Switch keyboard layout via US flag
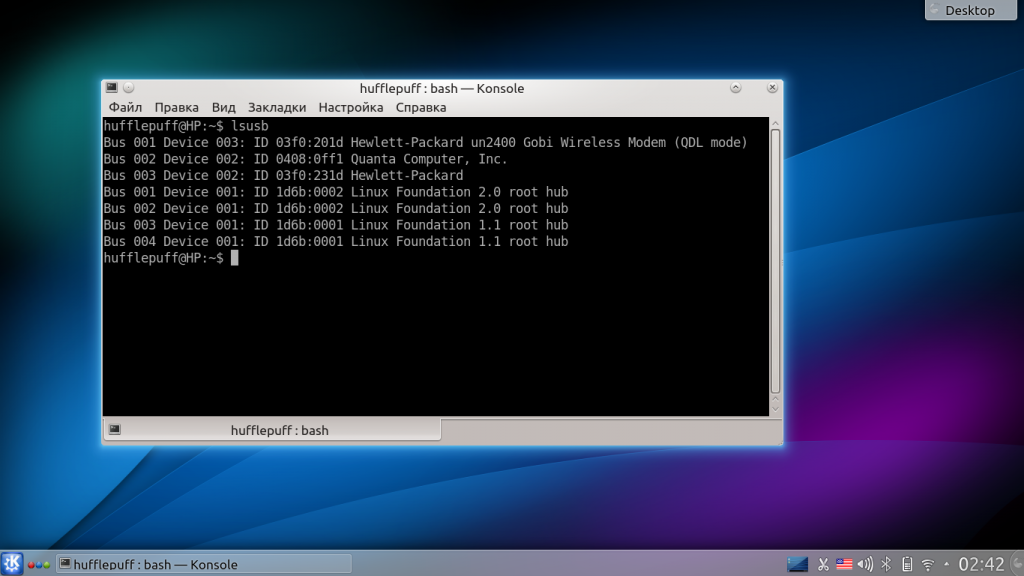The height and width of the screenshot is (576, 1024). pyautogui.click(x=844, y=564)
